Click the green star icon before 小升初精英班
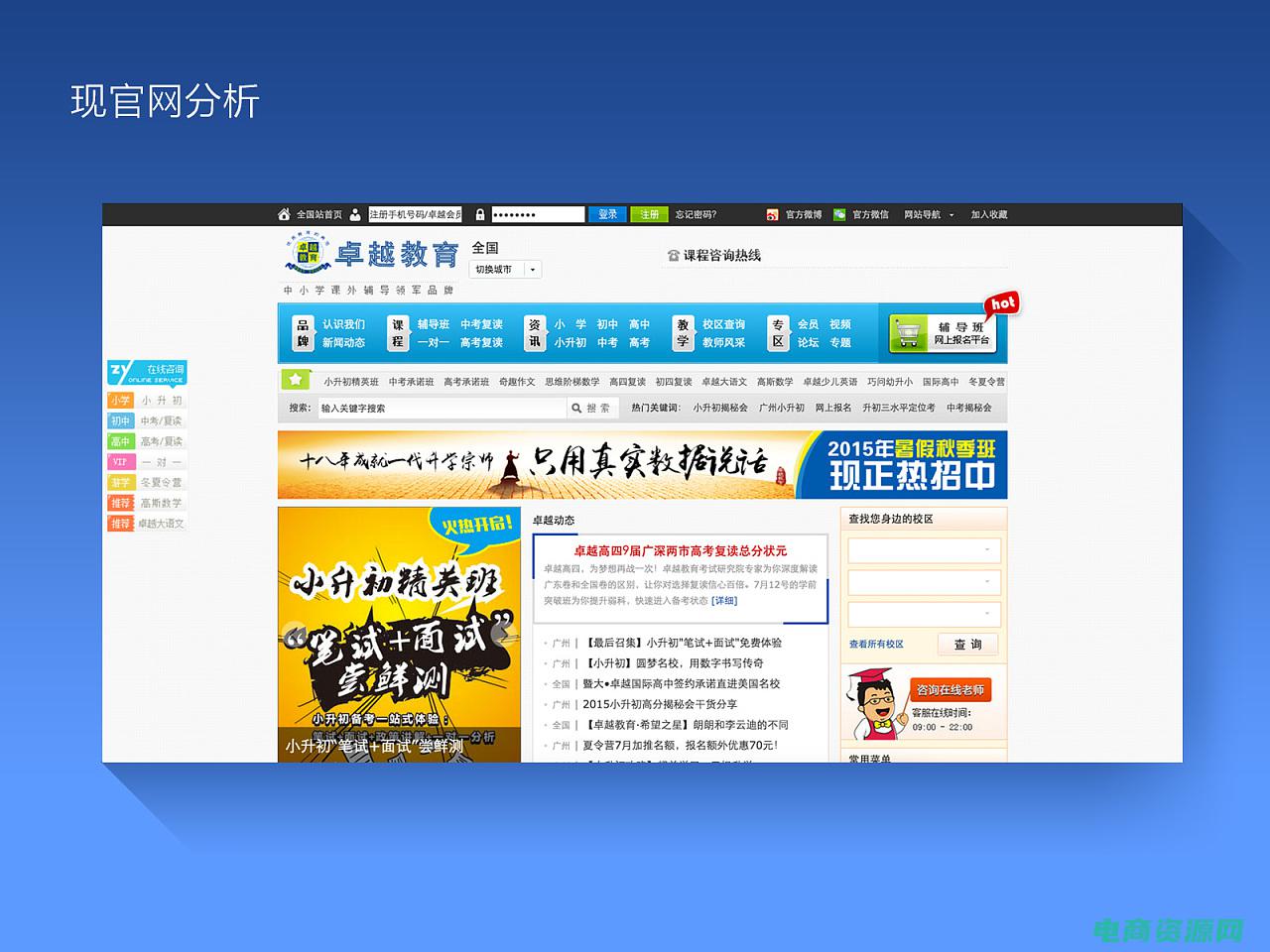Image resolution: width=1270 pixels, height=952 pixels. [296, 380]
